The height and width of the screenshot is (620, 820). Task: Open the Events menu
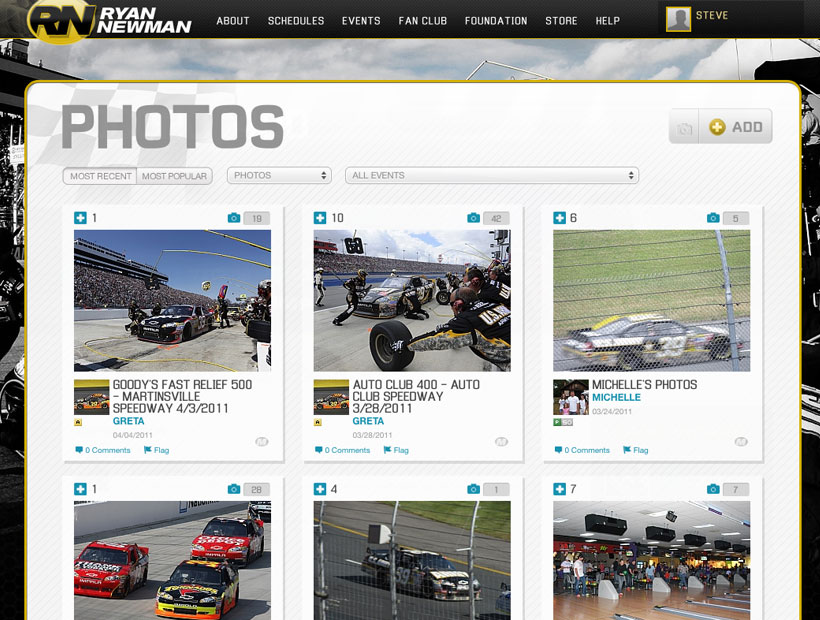[x=361, y=21]
